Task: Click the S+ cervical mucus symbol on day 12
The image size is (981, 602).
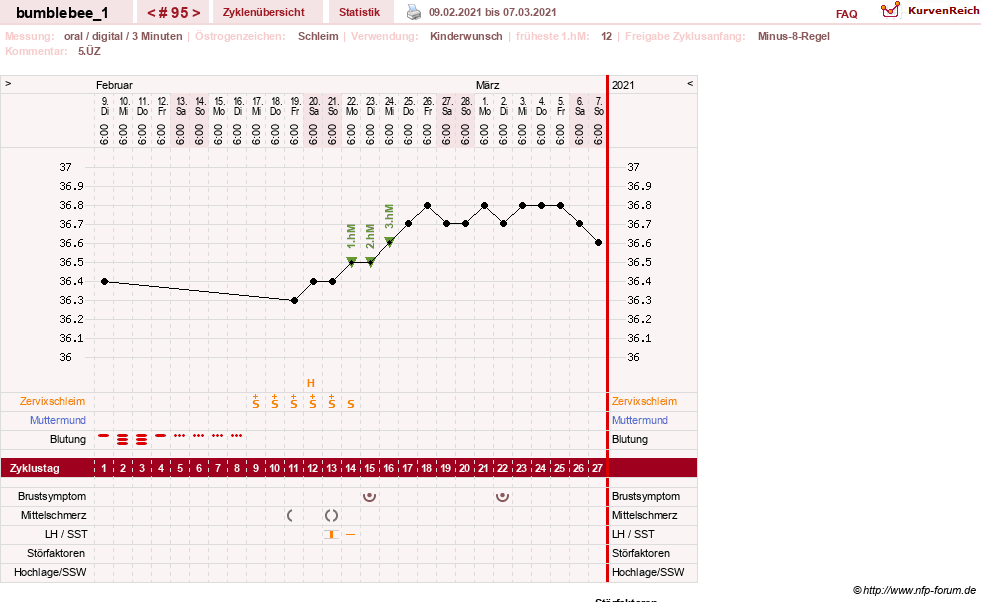Action: [313, 402]
